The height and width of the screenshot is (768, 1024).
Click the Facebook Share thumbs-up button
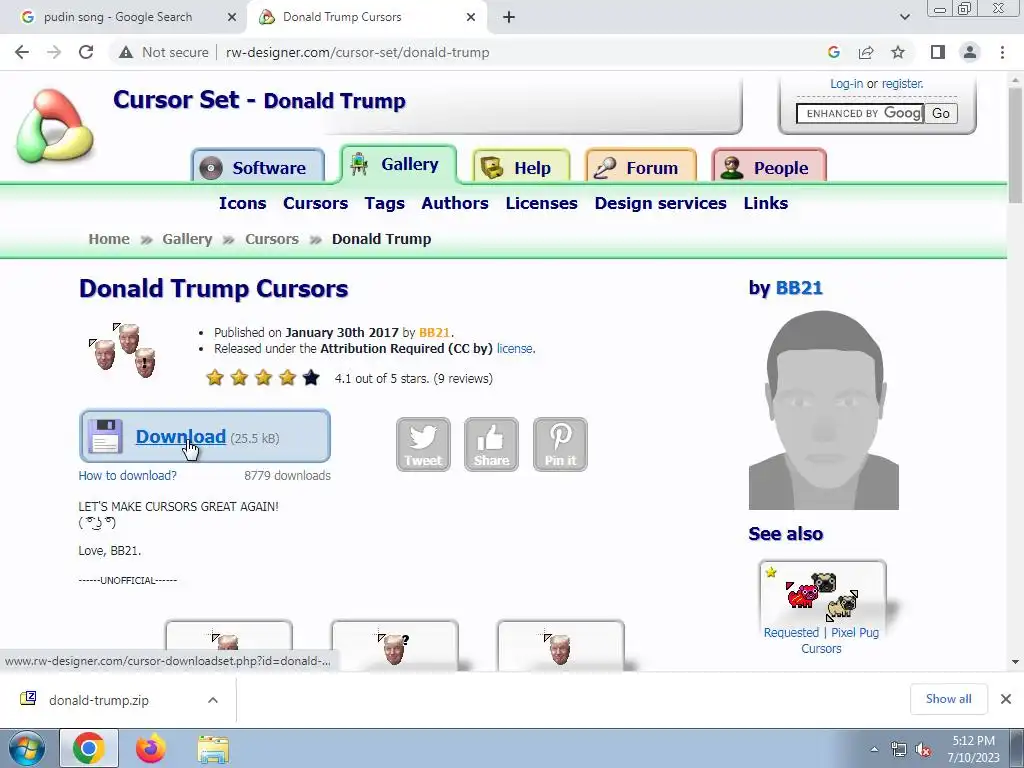[491, 445]
